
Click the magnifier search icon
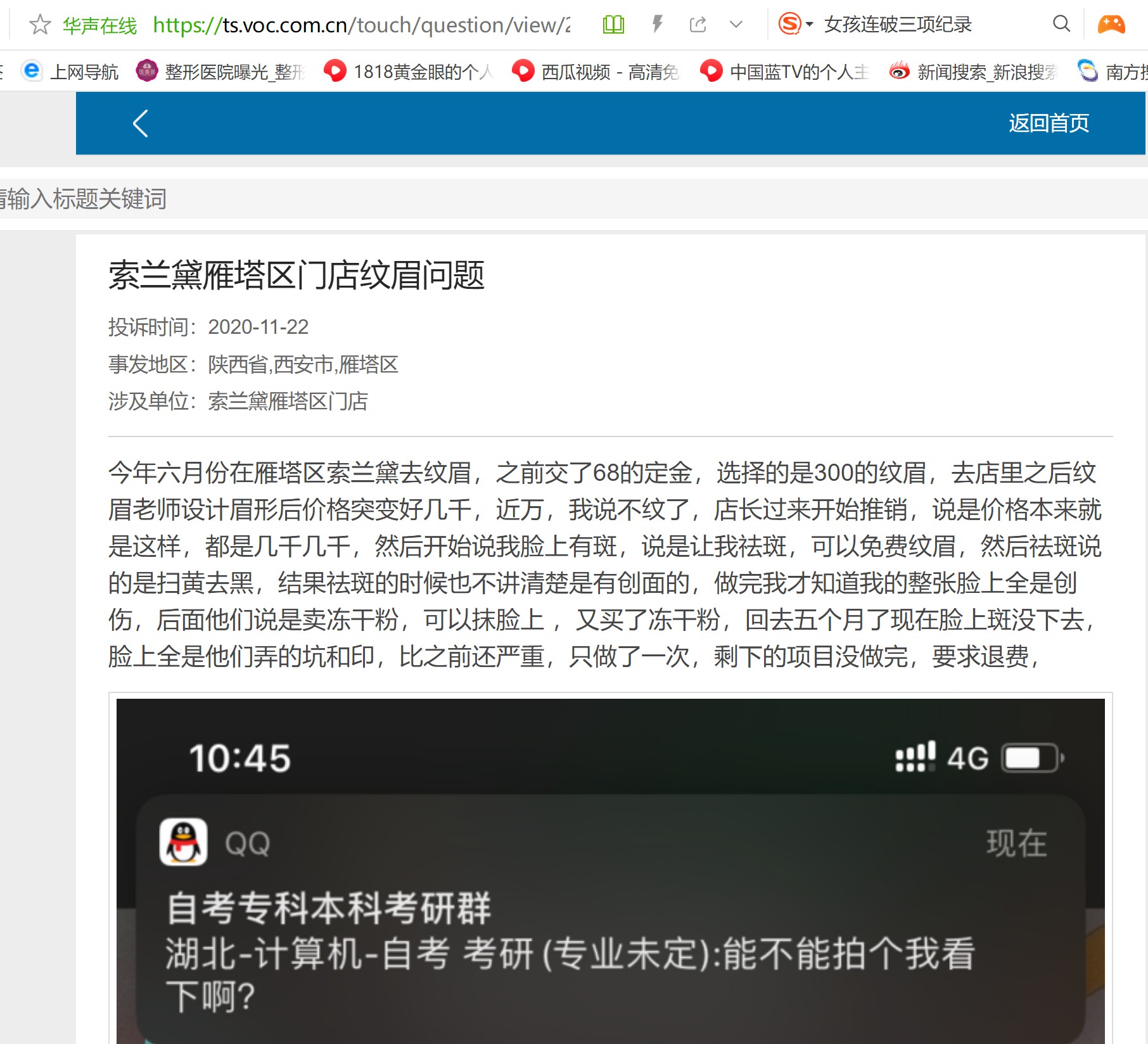click(1061, 24)
